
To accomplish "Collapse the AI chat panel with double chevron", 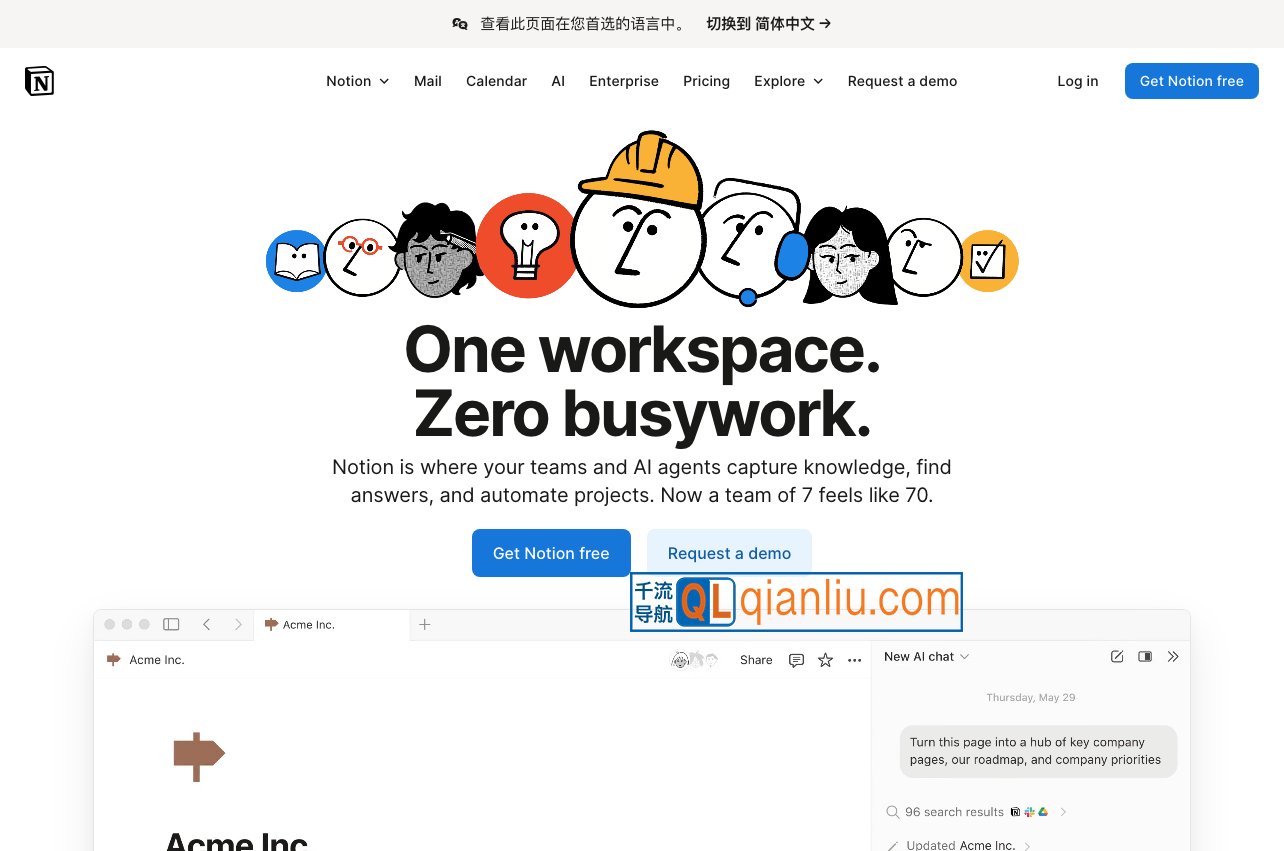I will [x=1172, y=656].
